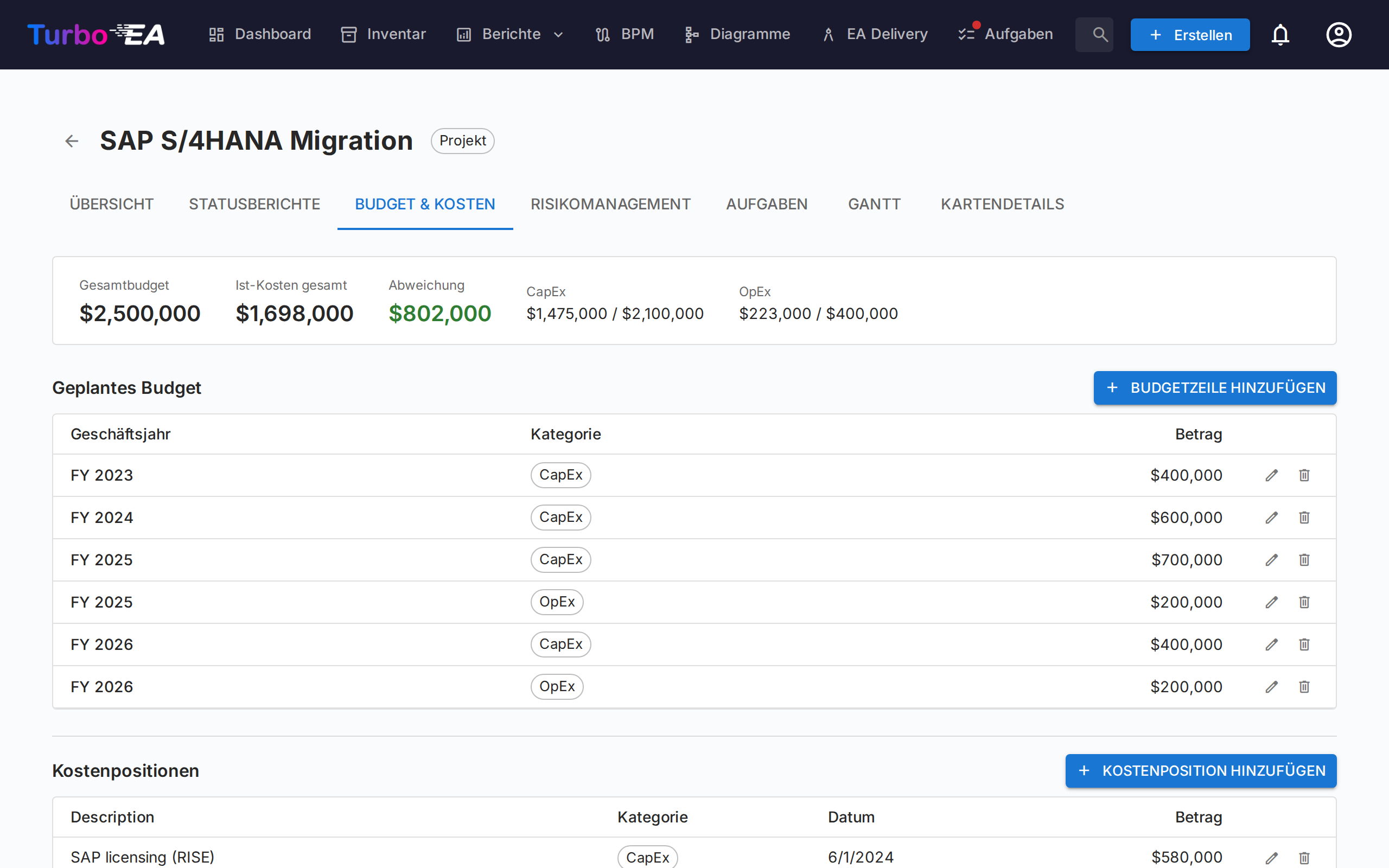Delete the FY 2025 CapEx $700,000 line
This screenshot has width=1389, height=868.
pos(1304,560)
